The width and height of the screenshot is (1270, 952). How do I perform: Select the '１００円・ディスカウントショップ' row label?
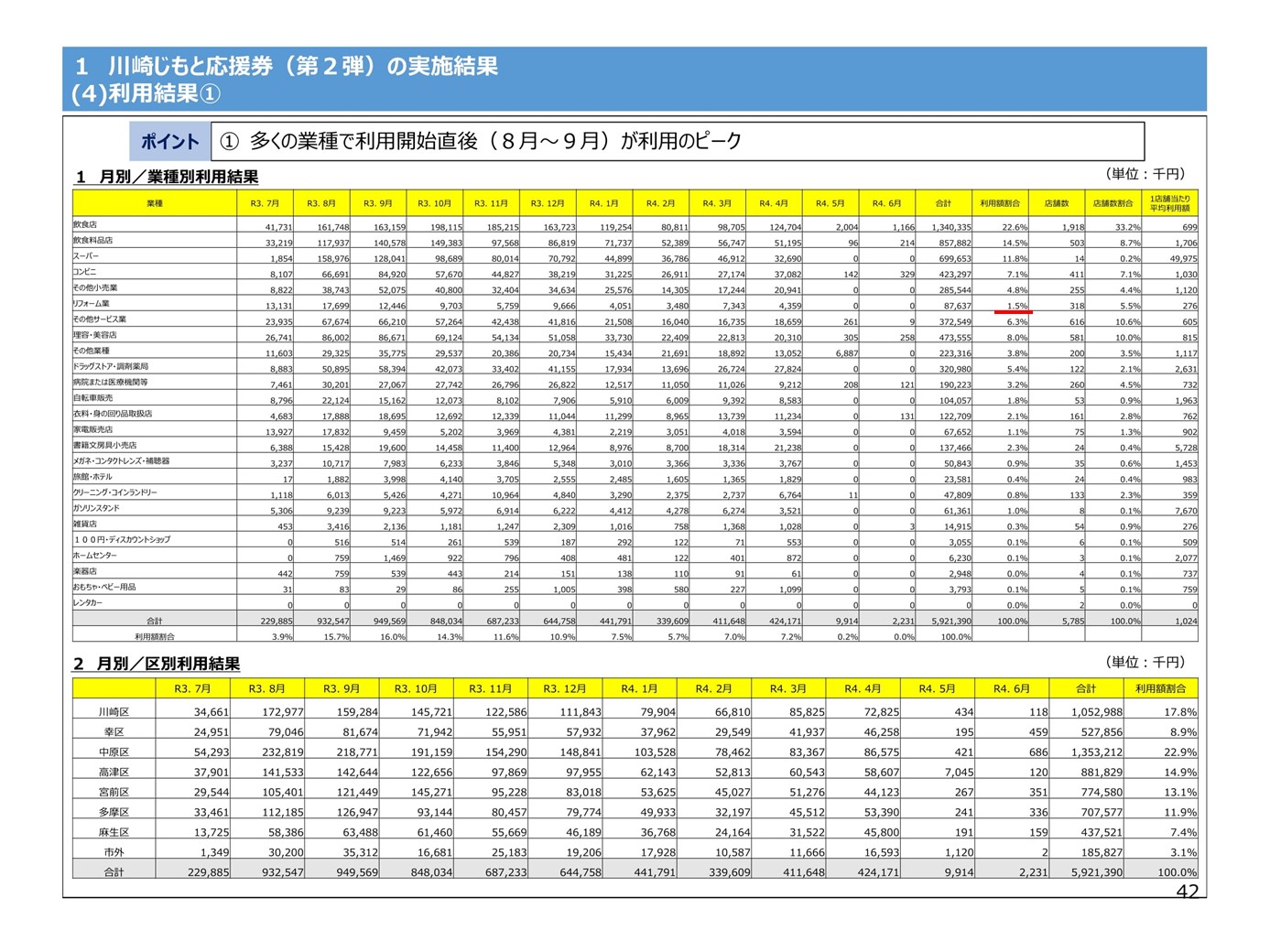pyautogui.click(x=122, y=539)
